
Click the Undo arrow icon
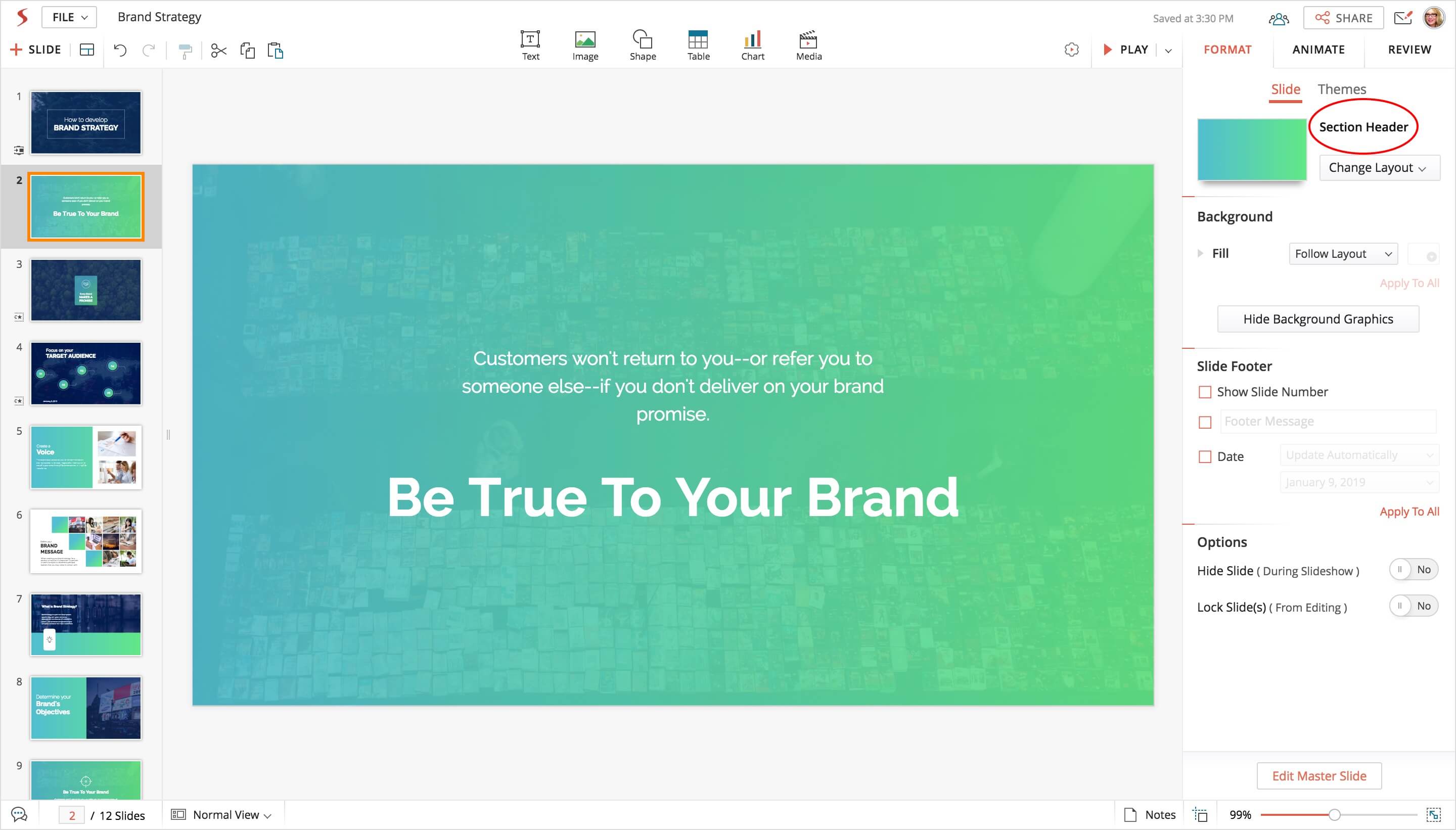[120, 50]
